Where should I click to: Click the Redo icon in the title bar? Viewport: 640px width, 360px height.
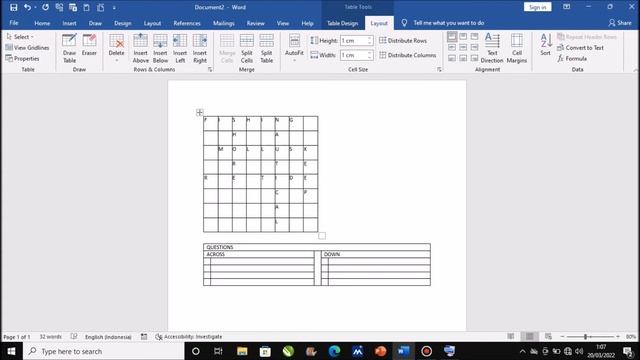pyautogui.click(x=45, y=7)
